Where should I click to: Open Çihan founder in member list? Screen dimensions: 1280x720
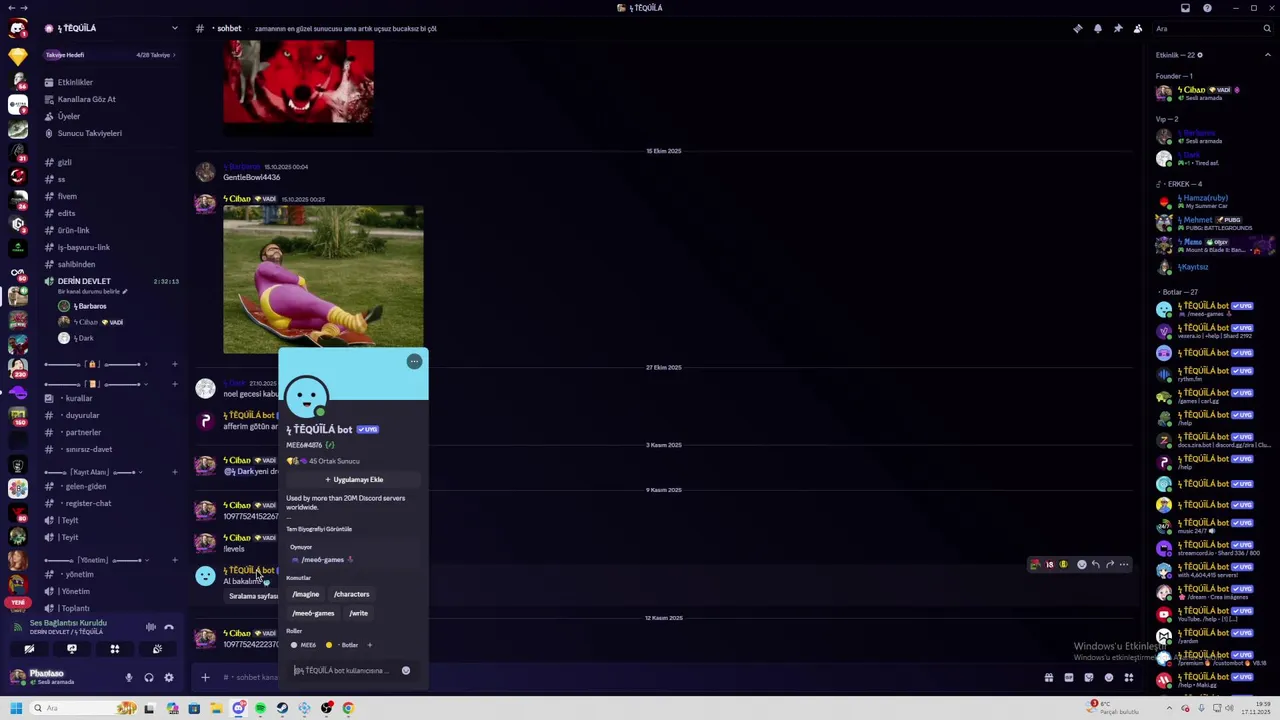pos(1213,93)
